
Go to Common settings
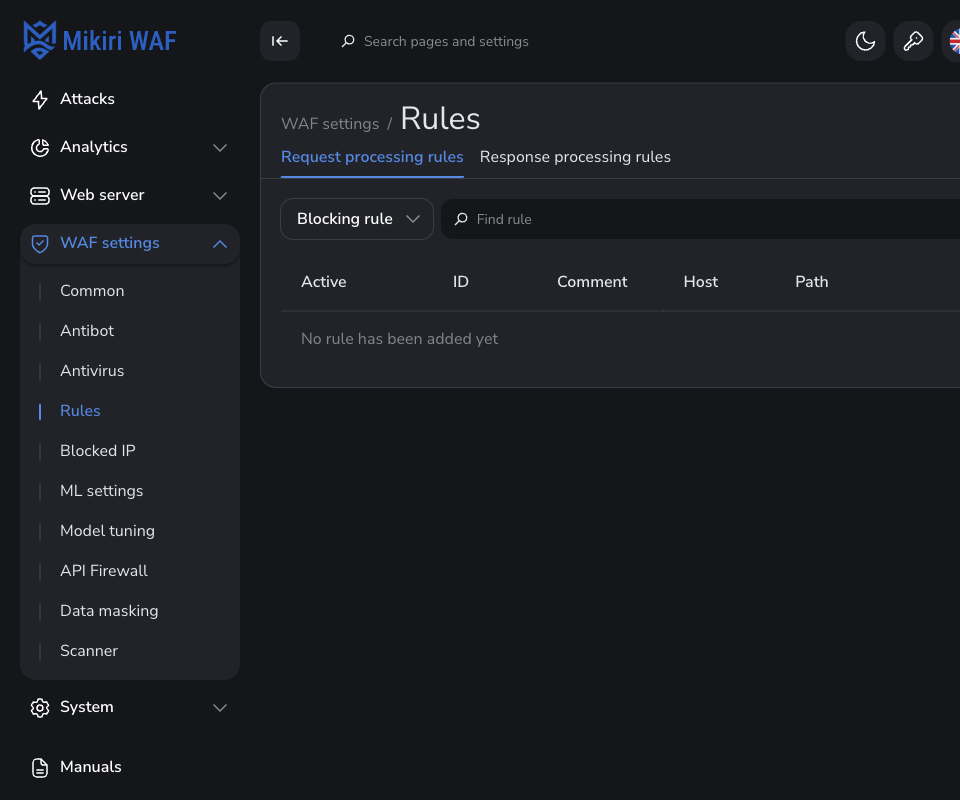(92, 291)
